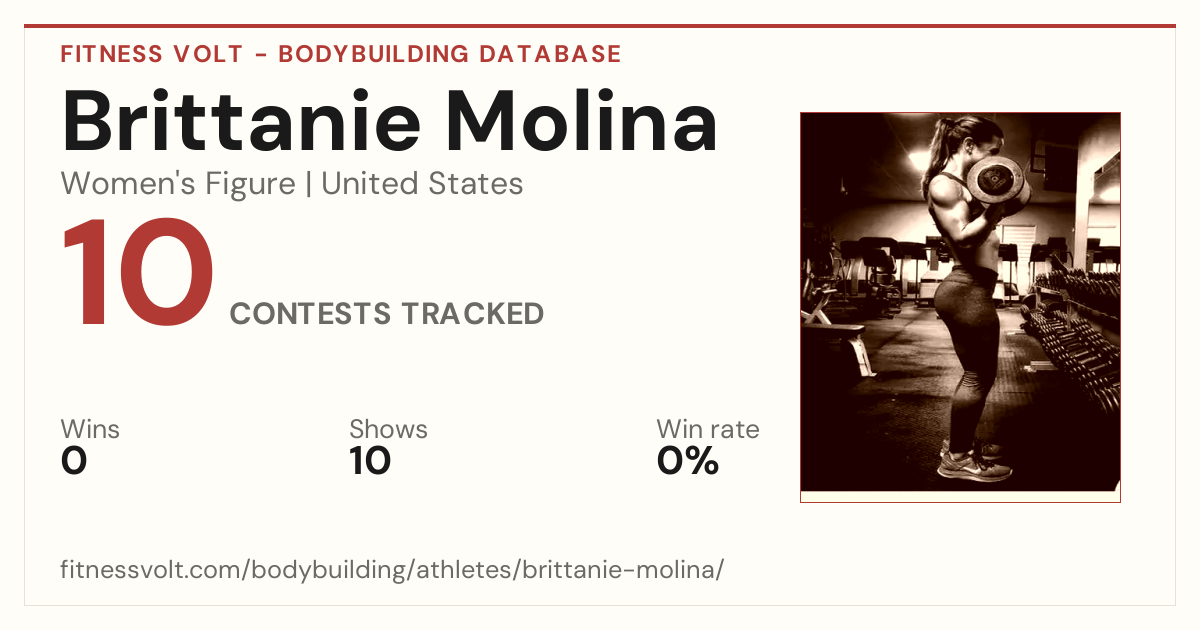Click the sneakers in the athlete photo
Image resolution: width=1200 pixels, height=630 pixels.
(973, 462)
